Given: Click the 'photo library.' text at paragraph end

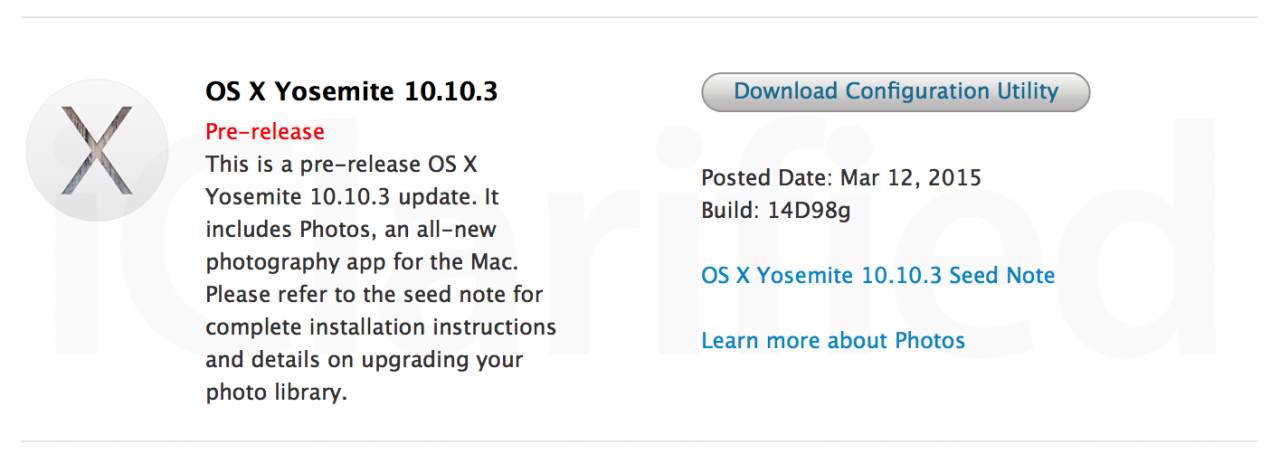Looking at the screenshot, I should coord(276,393).
